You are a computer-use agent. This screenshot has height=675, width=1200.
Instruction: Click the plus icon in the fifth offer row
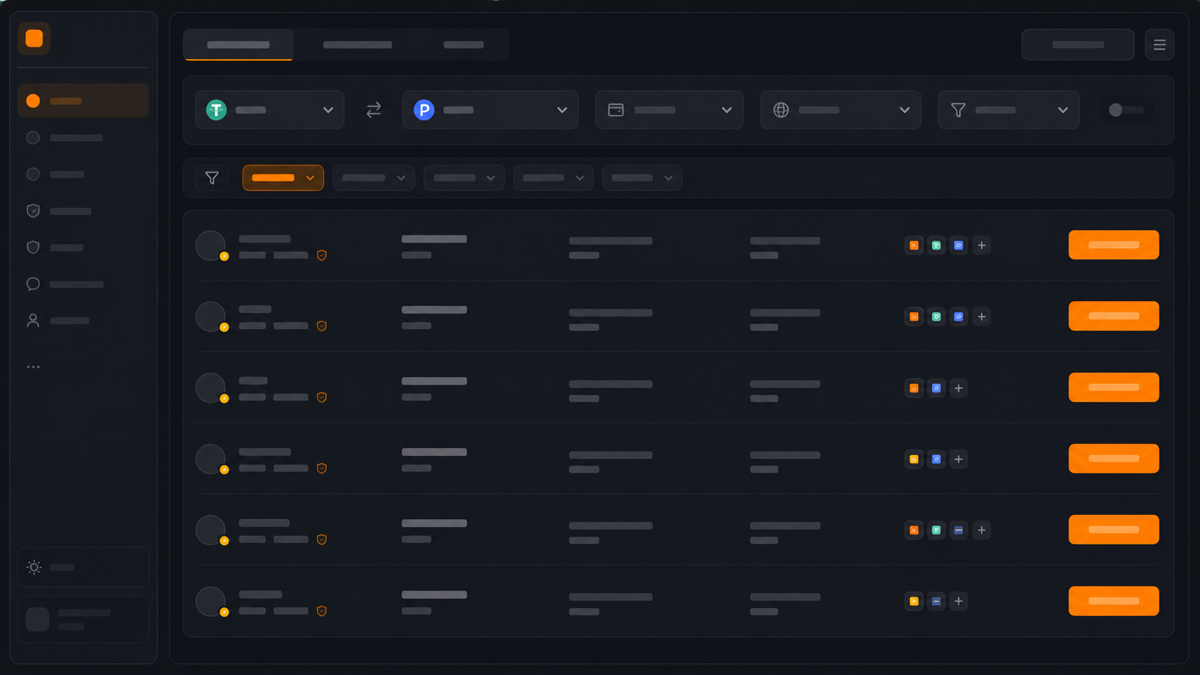tap(982, 530)
